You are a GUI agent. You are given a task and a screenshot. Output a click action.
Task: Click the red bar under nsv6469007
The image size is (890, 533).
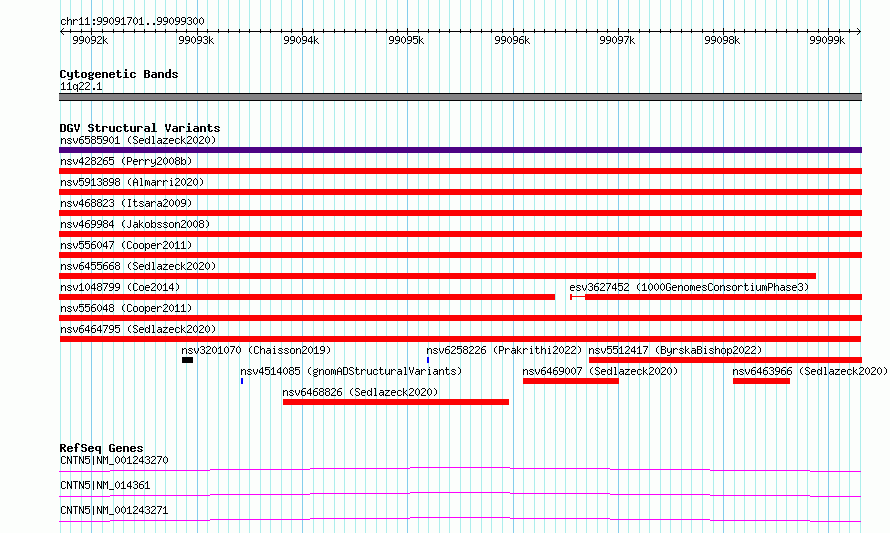pyautogui.click(x=570, y=381)
